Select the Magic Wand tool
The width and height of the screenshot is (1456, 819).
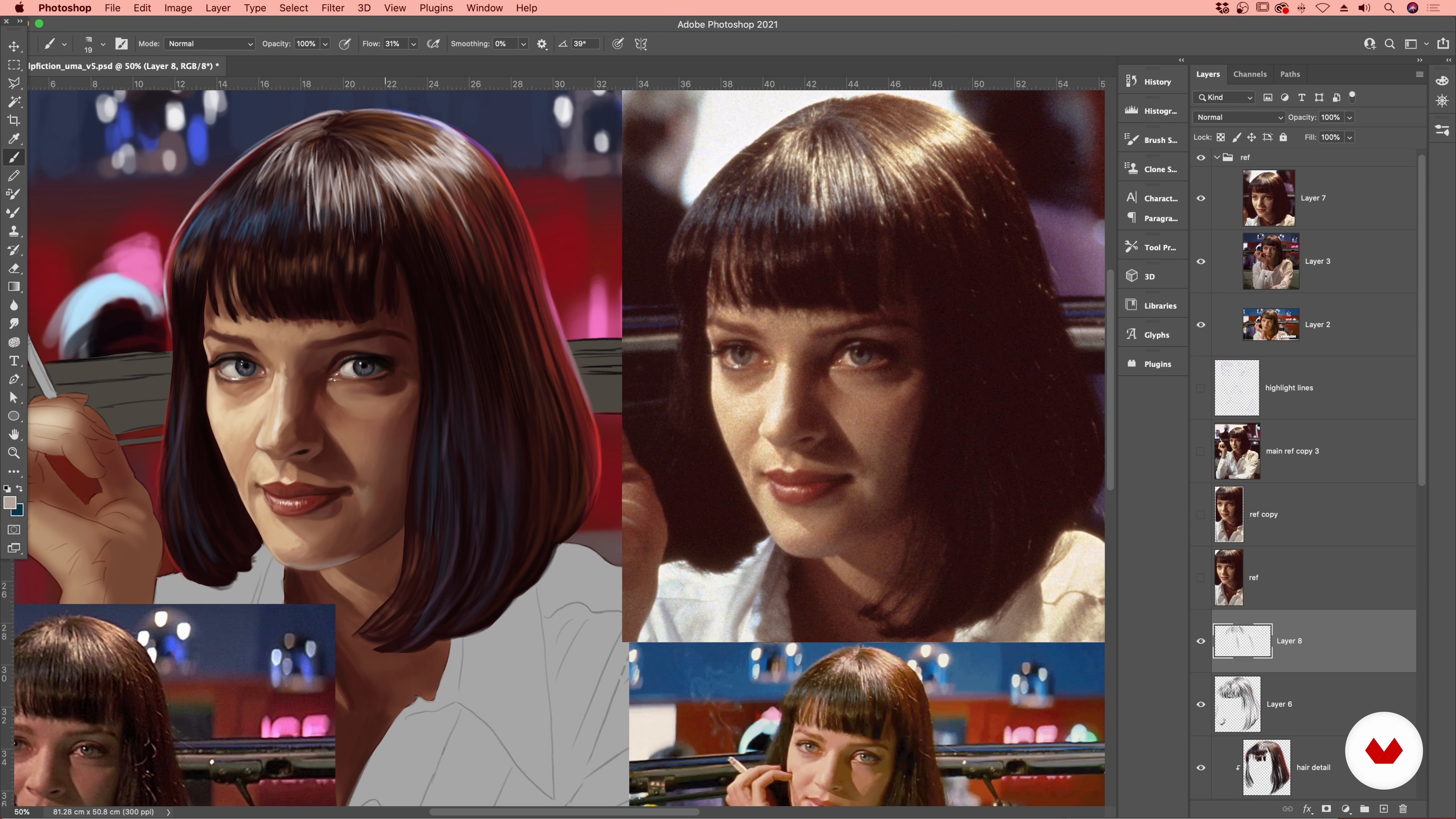click(14, 102)
